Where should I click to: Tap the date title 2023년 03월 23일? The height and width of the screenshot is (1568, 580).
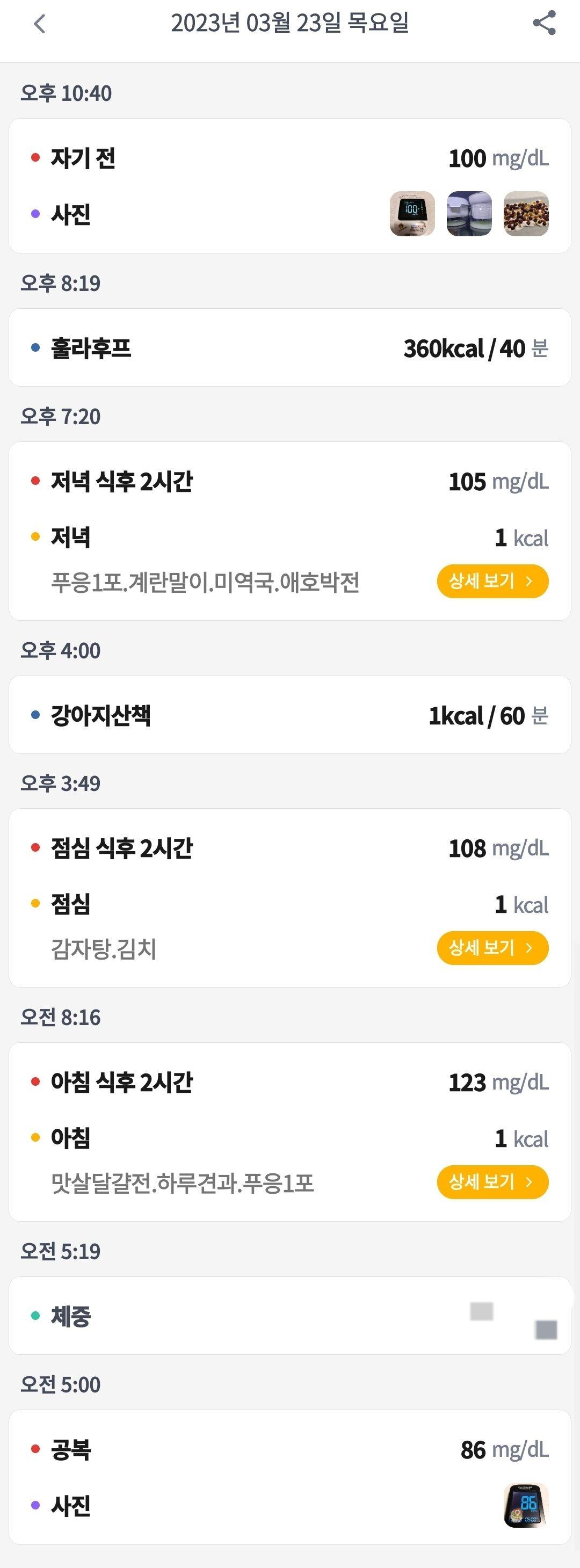289,23
